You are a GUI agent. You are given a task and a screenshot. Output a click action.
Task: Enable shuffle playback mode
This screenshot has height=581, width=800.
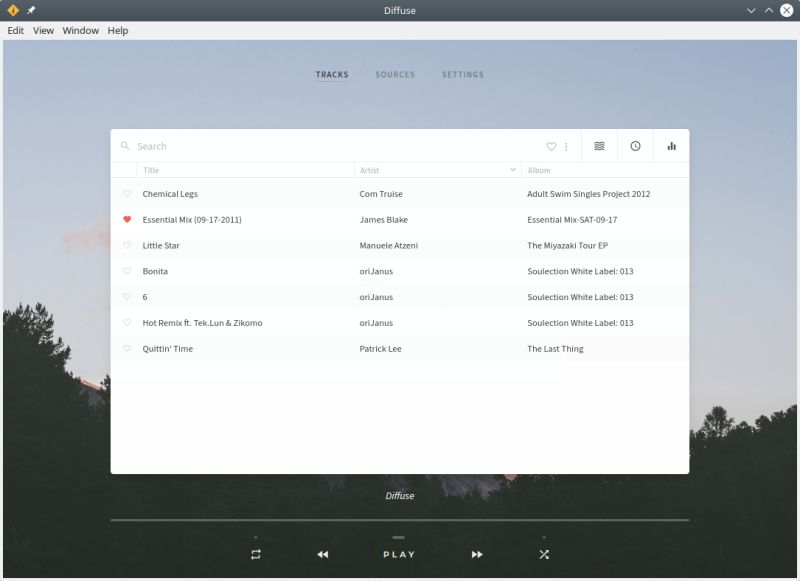[543, 552]
